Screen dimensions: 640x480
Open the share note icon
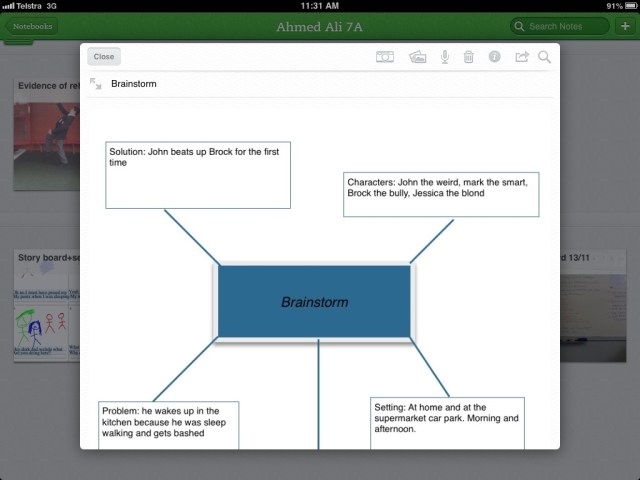point(521,58)
